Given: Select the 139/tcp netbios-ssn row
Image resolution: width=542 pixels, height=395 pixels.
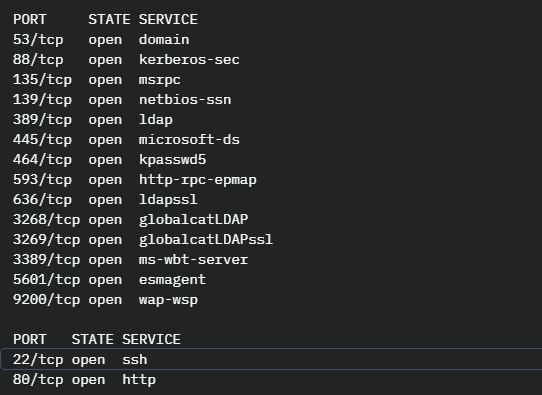Looking at the screenshot, I should 122,100.
